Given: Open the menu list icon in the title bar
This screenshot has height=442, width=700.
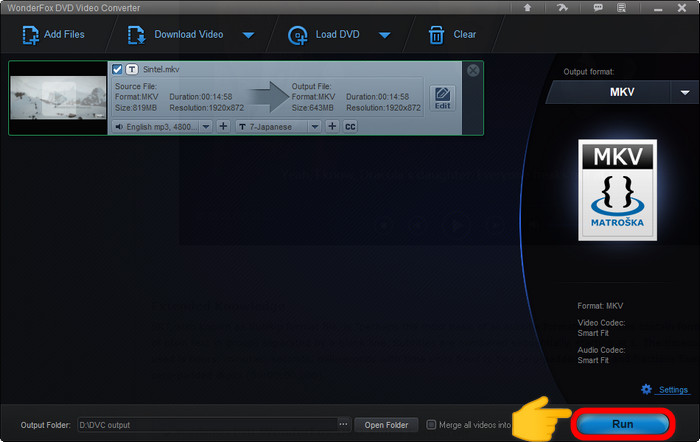Looking at the screenshot, I should 621,8.
